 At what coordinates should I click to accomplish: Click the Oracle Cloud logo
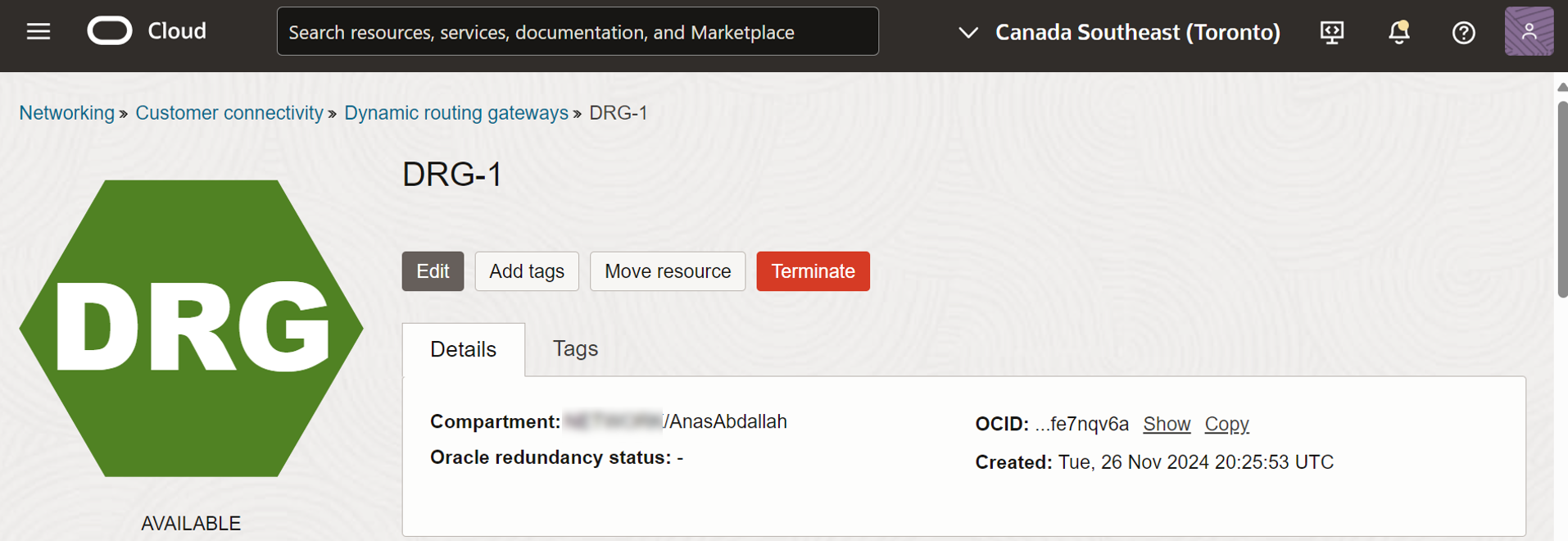coord(147,31)
